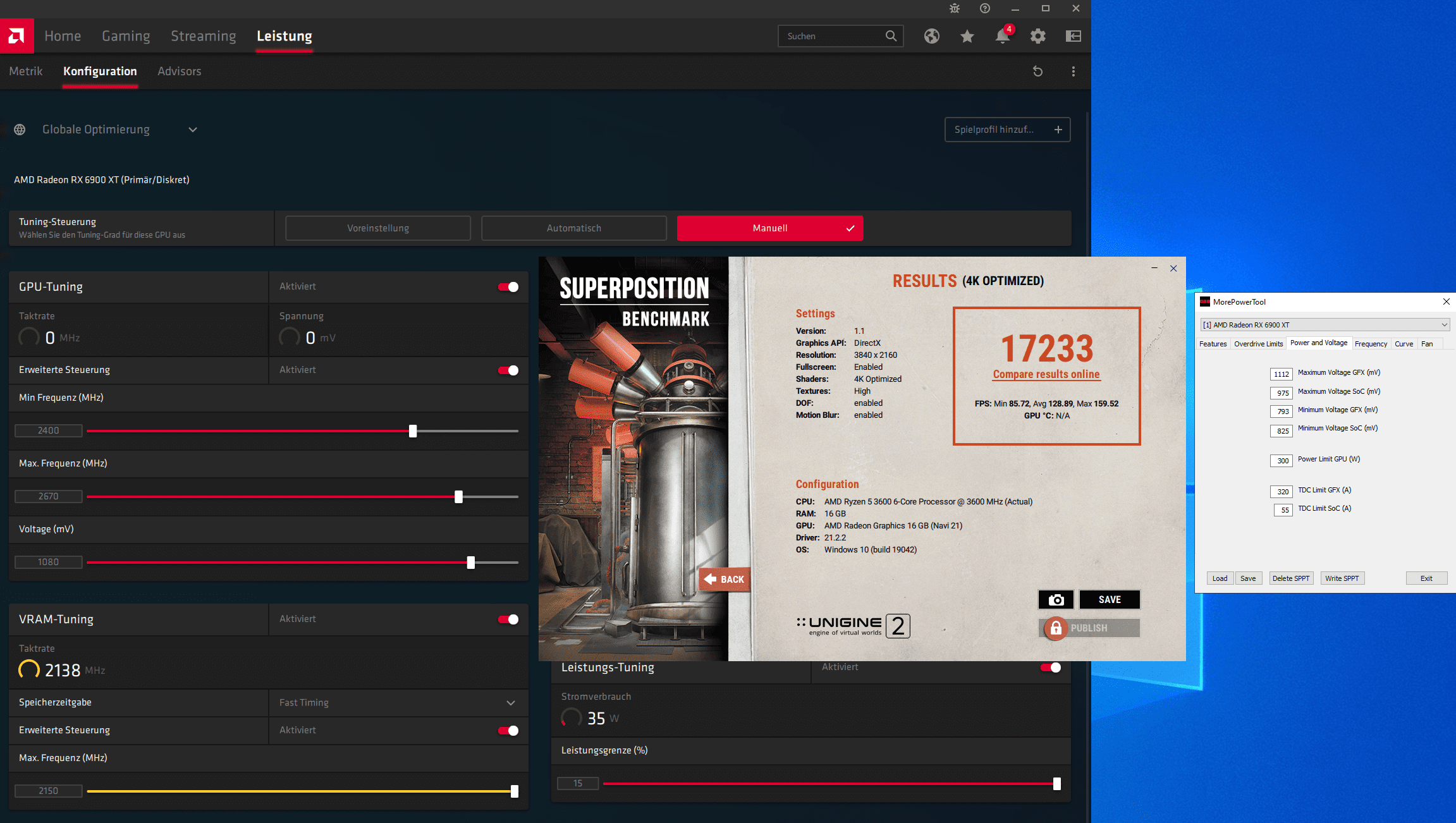The image size is (1456, 823).
Task: Click the MorePowerTool title bar icon
Action: point(1205,302)
